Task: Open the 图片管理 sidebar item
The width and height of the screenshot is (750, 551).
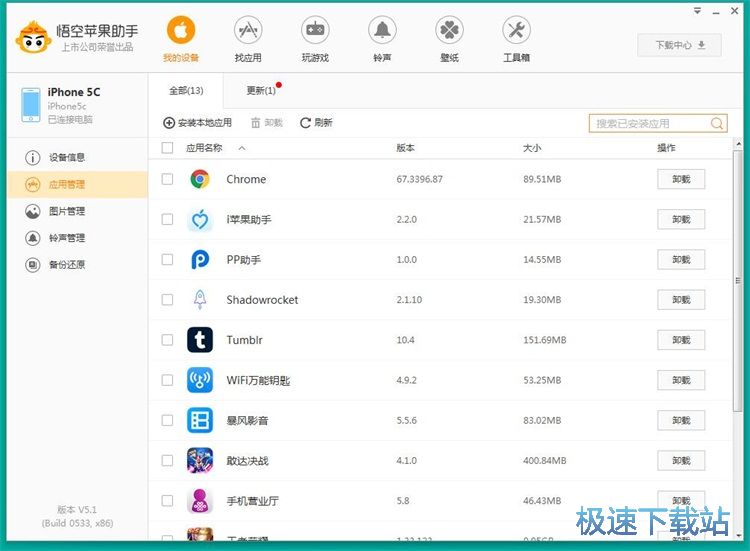Action: coord(77,211)
